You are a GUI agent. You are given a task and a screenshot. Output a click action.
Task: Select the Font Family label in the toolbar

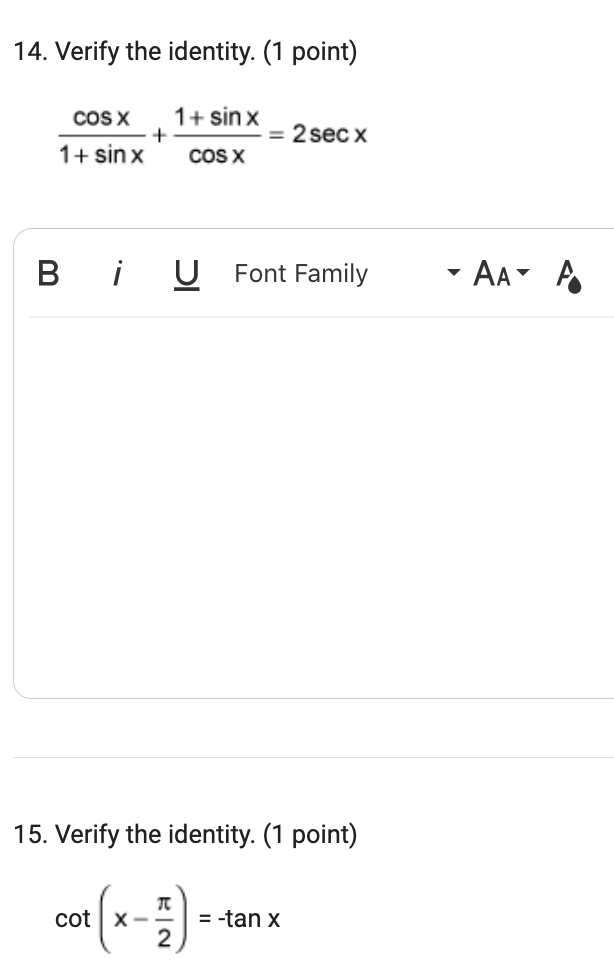click(x=300, y=273)
